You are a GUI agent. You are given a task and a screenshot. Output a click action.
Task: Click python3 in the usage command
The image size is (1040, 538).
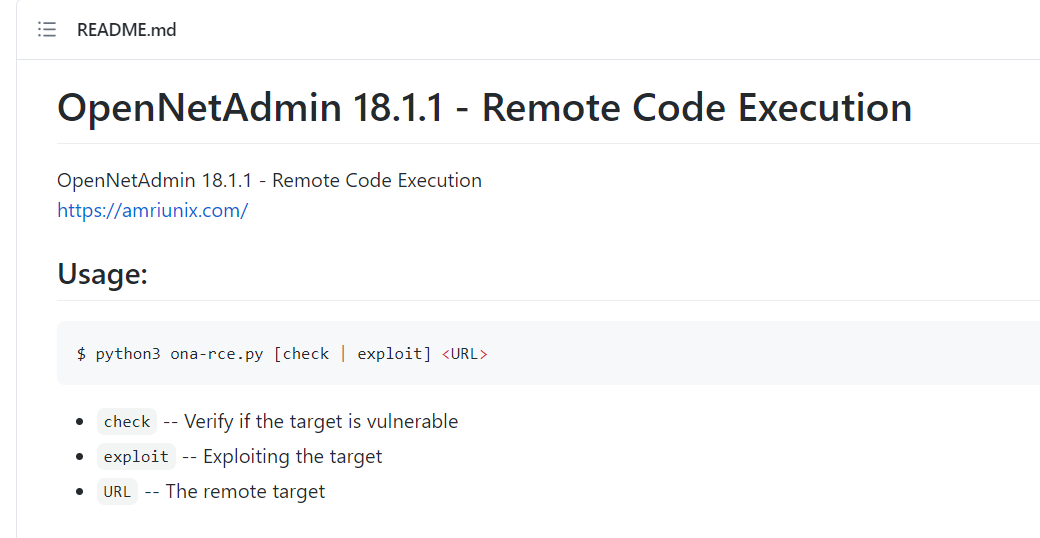pos(128,354)
